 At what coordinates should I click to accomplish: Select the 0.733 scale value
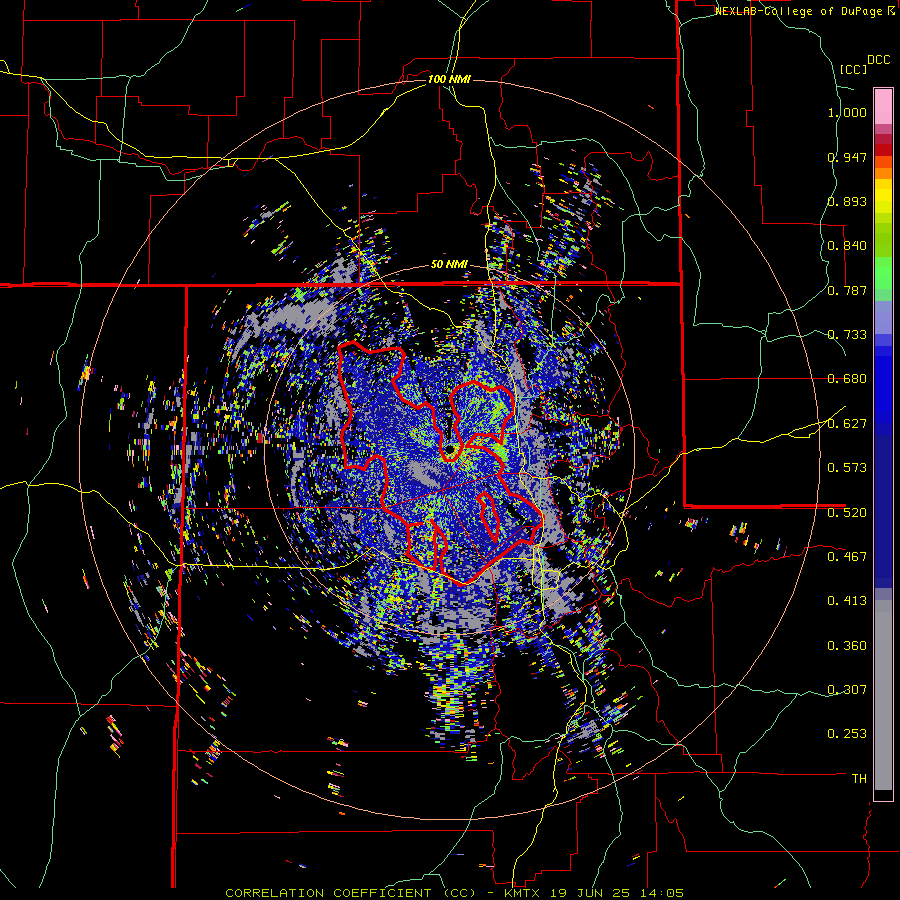point(847,335)
